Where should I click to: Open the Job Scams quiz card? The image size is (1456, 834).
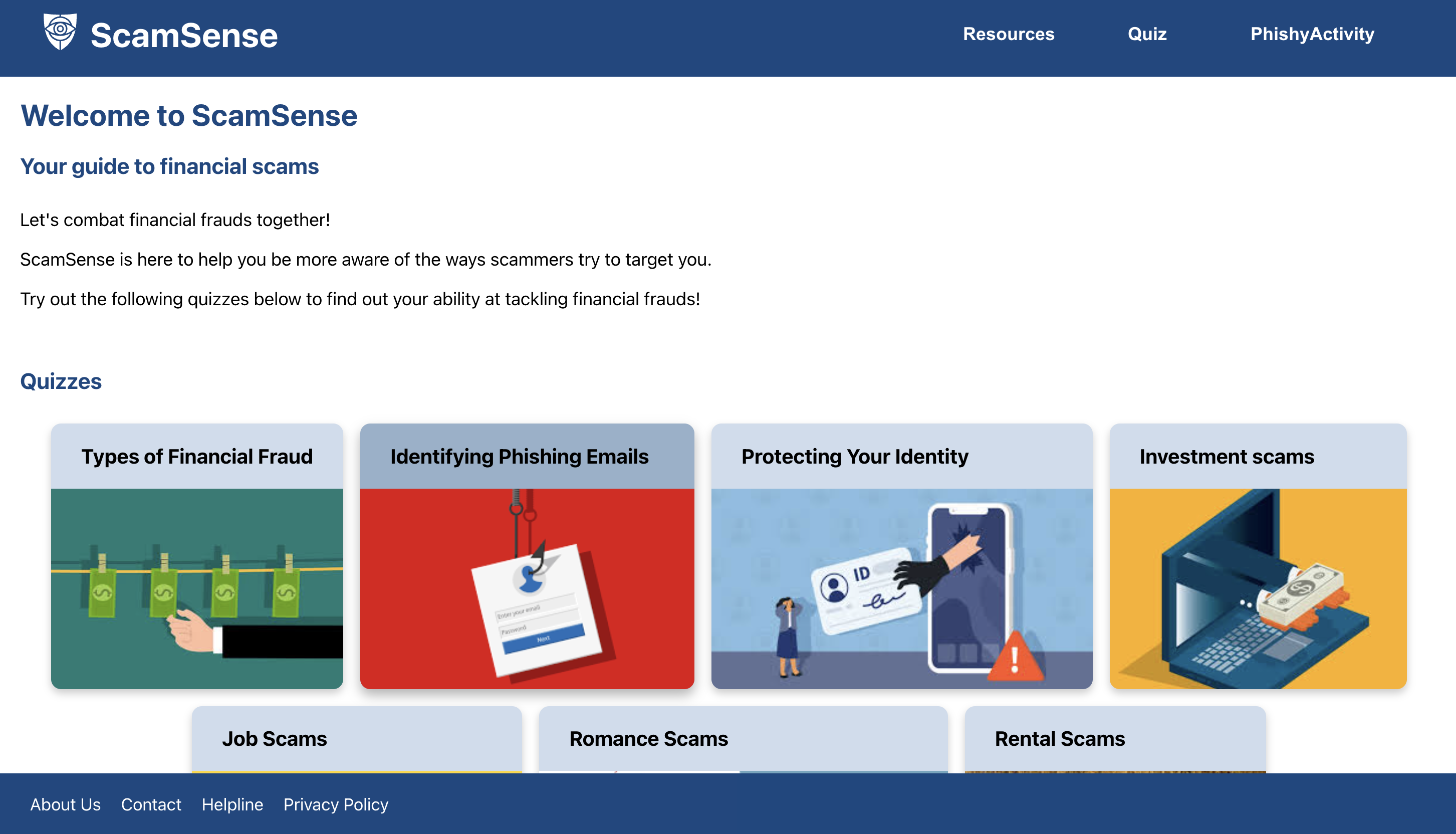click(x=275, y=739)
